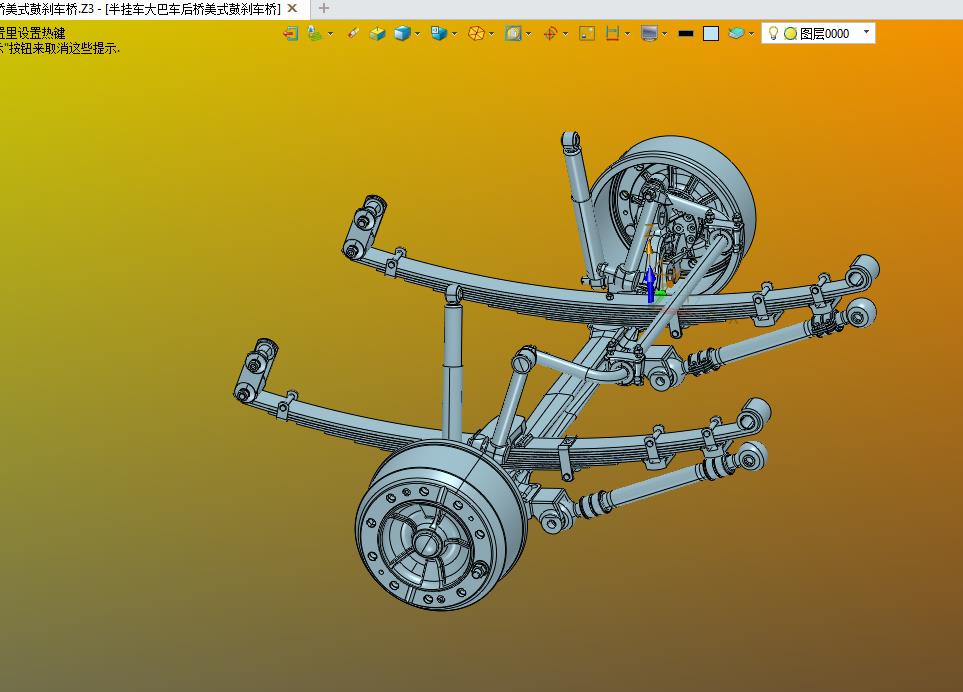The width and height of the screenshot is (963, 692).
Task: Click the yellow box display icon
Action: point(377,33)
